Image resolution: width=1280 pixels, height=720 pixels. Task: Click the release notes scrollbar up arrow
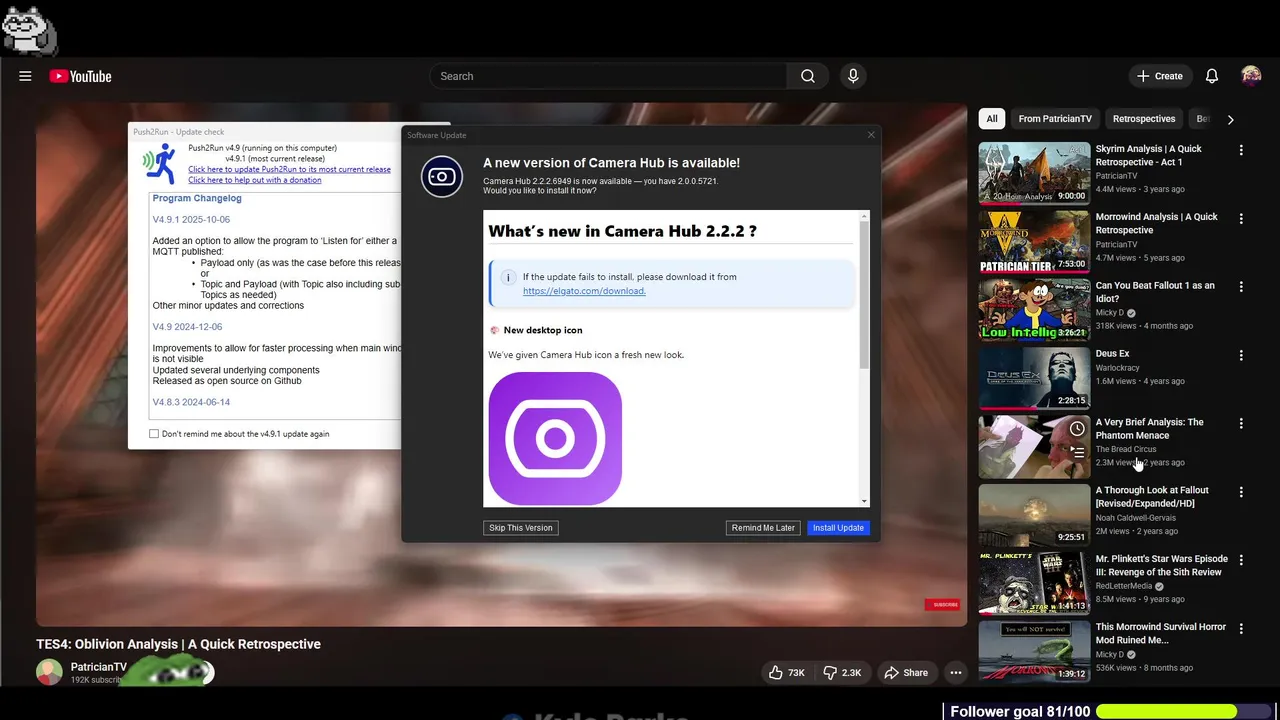[865, 216]
